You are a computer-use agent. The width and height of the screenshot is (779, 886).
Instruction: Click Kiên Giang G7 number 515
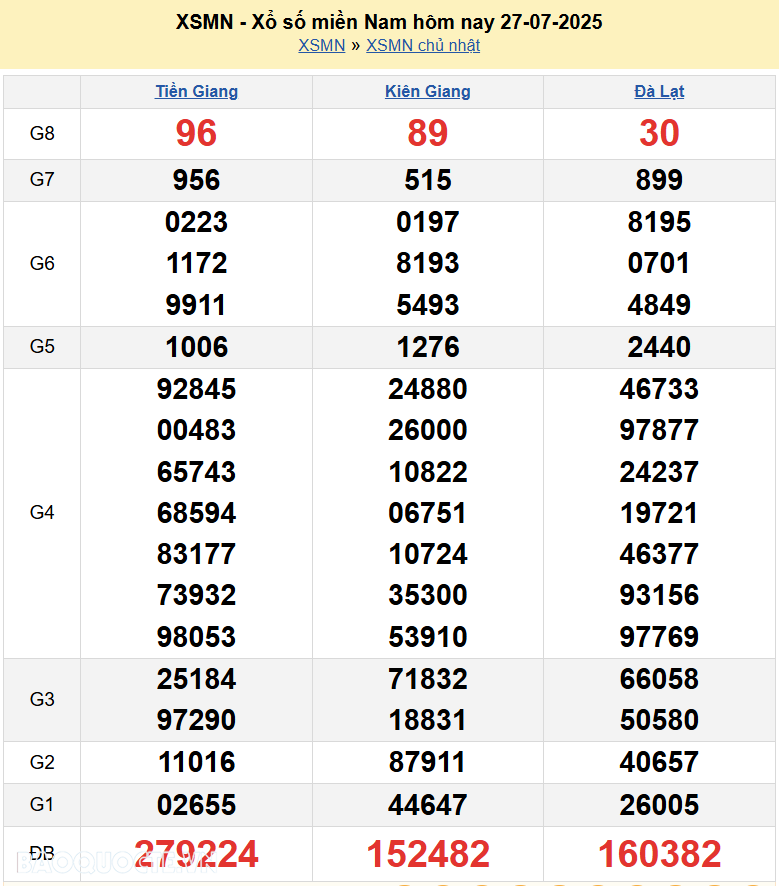[x=427, y=180]
